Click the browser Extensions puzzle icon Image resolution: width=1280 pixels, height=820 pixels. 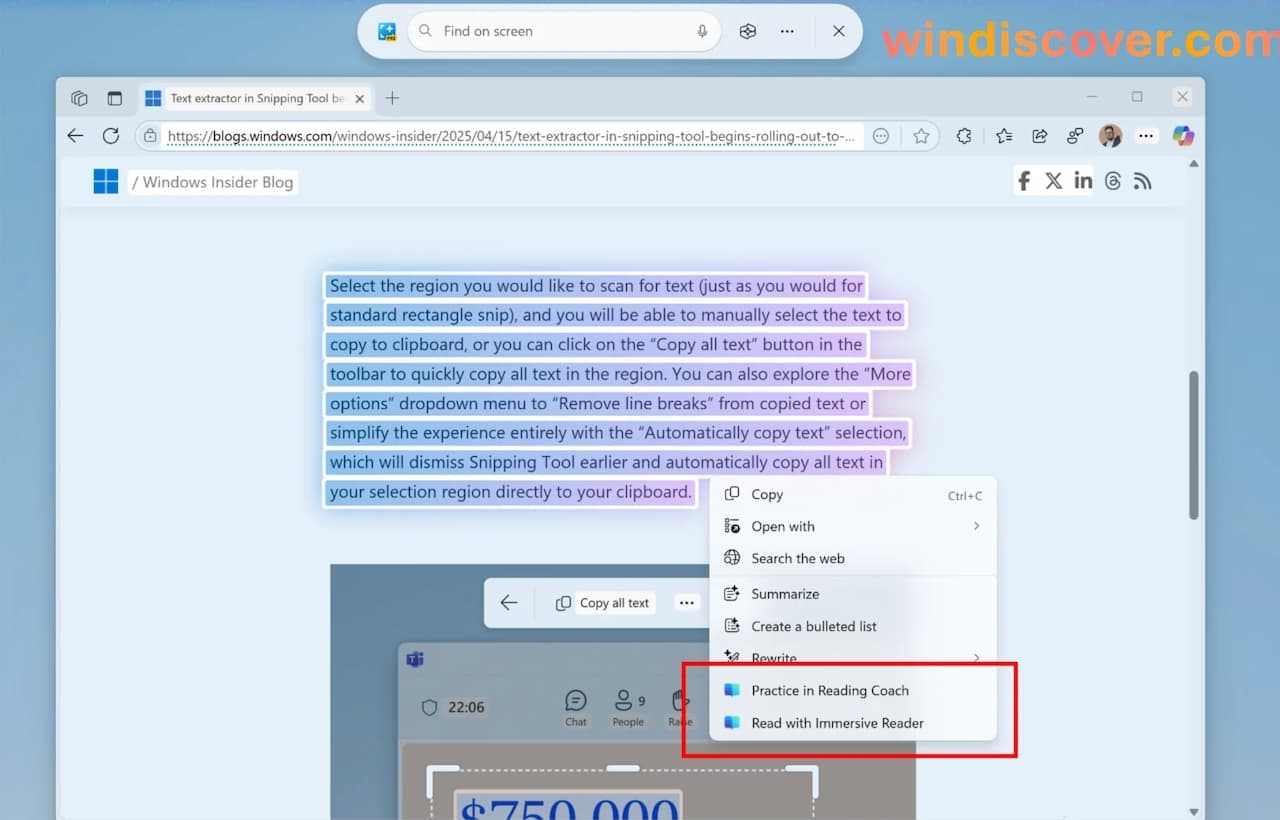[x=964, y=136]
